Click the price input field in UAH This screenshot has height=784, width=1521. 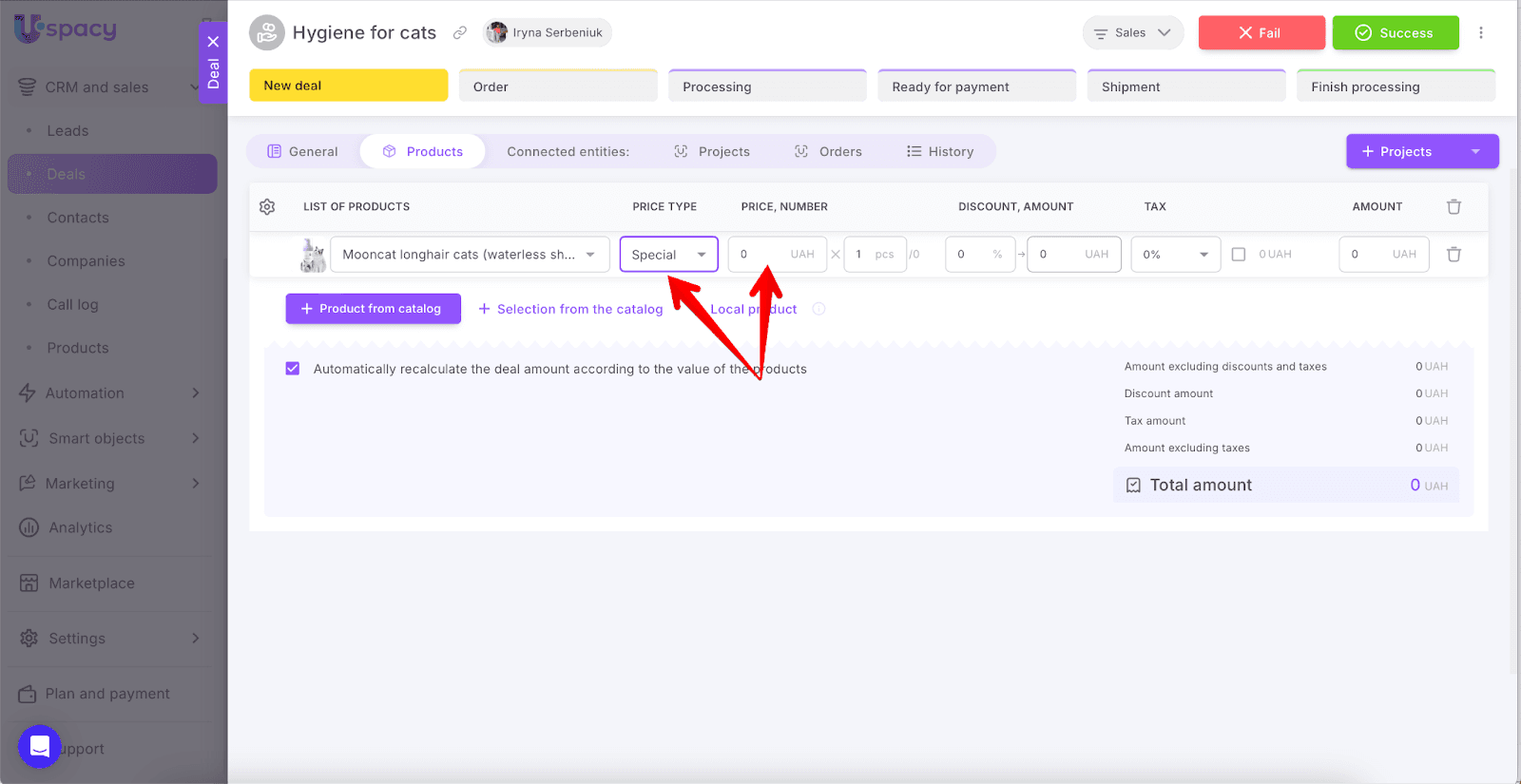(760, 255)
